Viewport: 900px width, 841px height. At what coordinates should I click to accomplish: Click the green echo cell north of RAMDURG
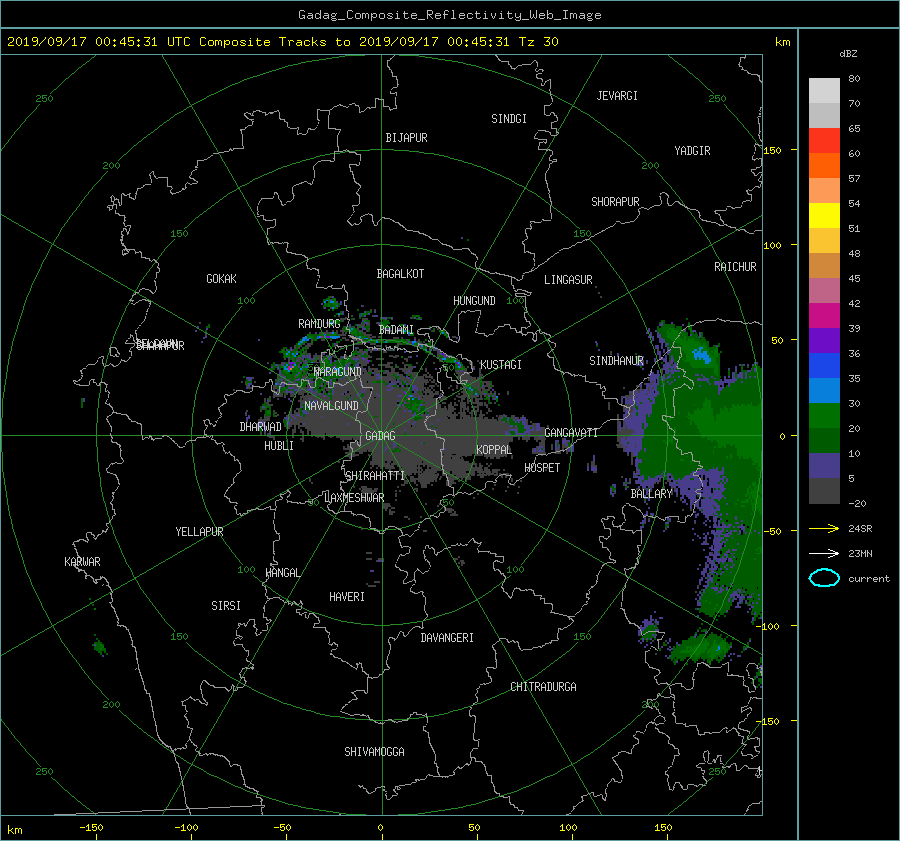point(330,303)
